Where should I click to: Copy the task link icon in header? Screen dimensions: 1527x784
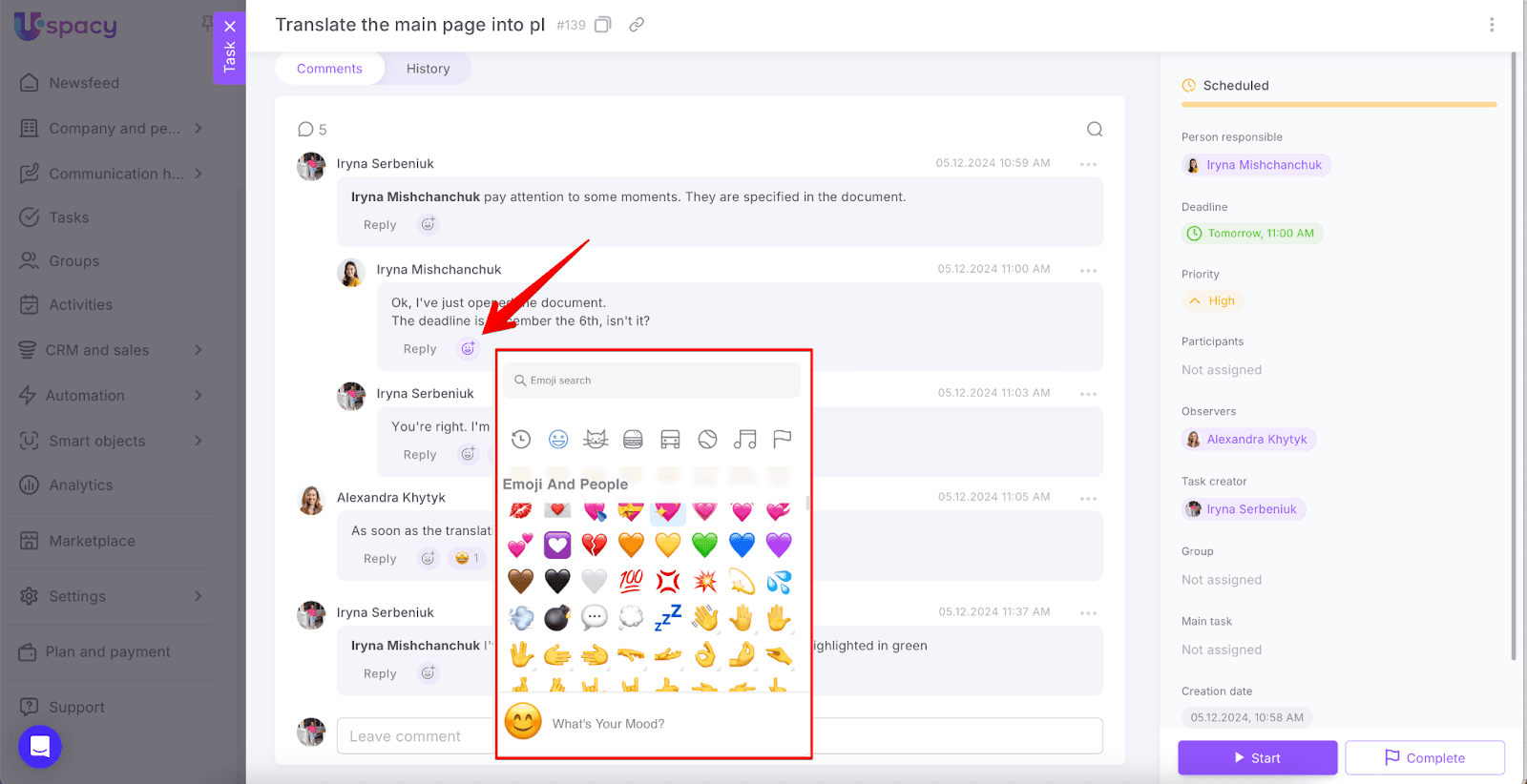click(x=637, y=25)
